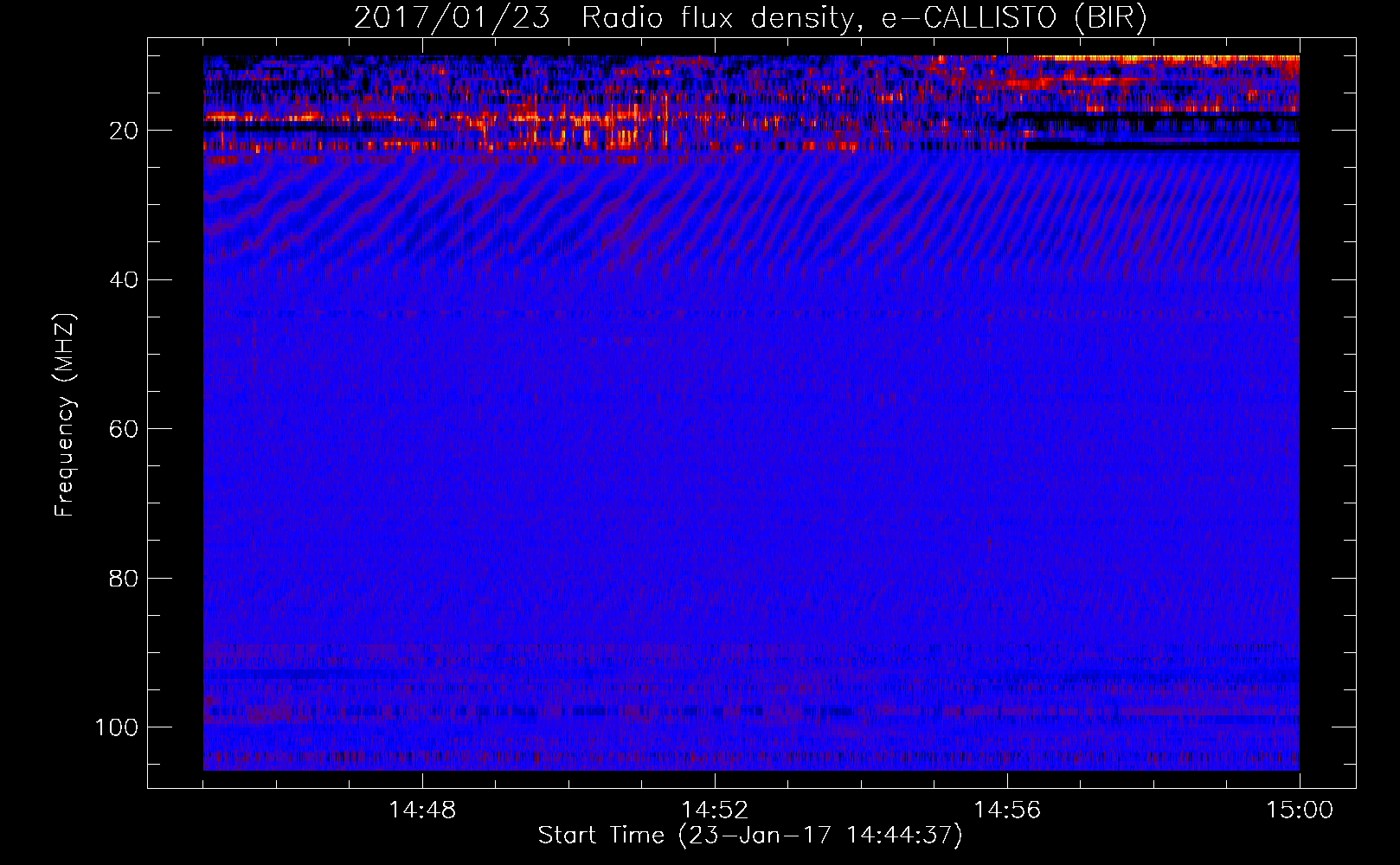Image resolution: width=1400 pixels, height=865 pixels.
Task: Click the 'Start Time (23-Jan-17 14:44:37)' label
Action: tap(750, 836)
